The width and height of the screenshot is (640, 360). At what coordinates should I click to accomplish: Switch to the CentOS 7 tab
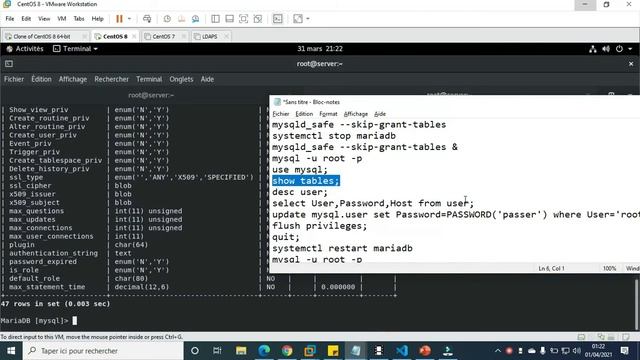[163, 36]
